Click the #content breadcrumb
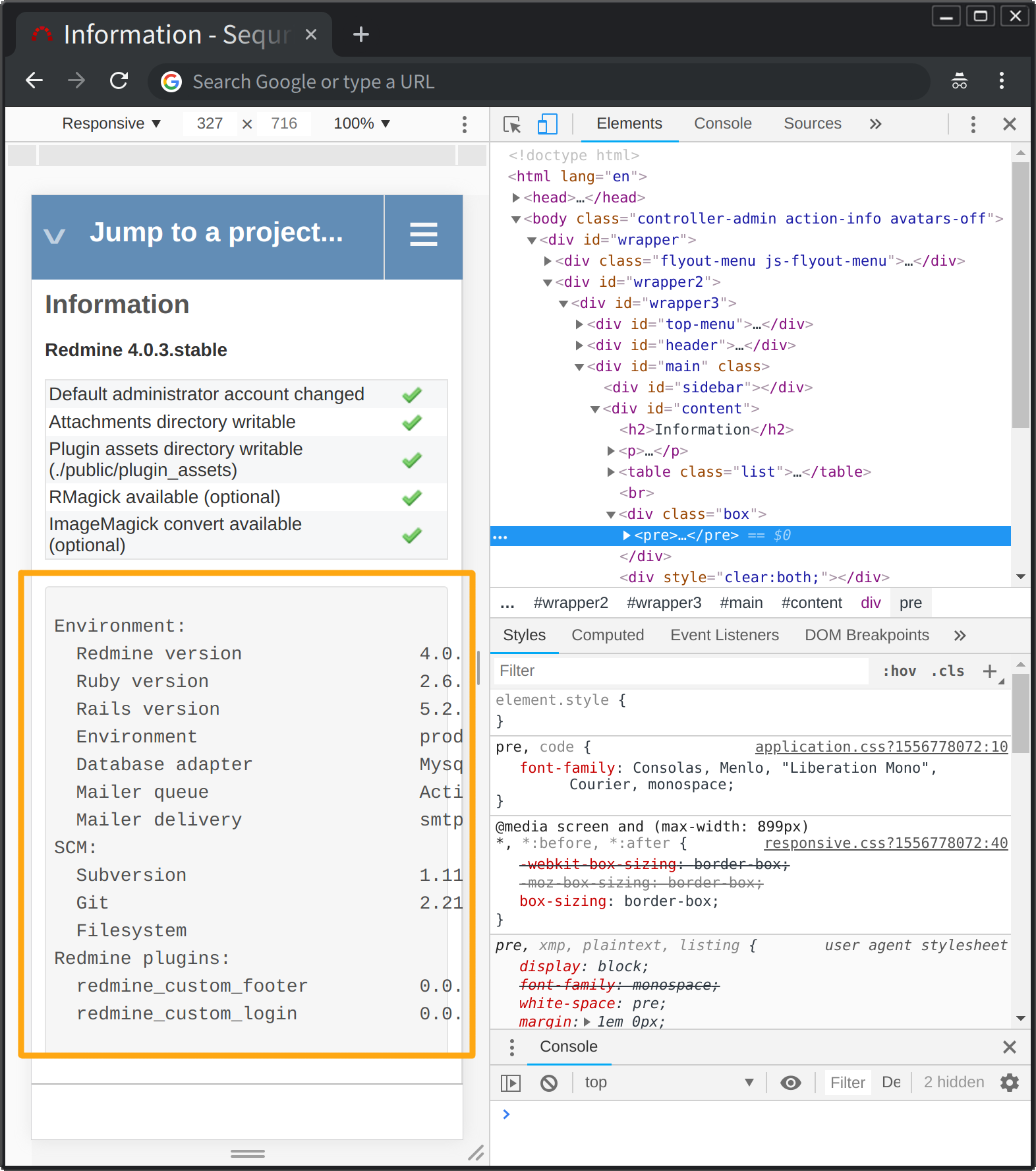 tap(812, 603)
